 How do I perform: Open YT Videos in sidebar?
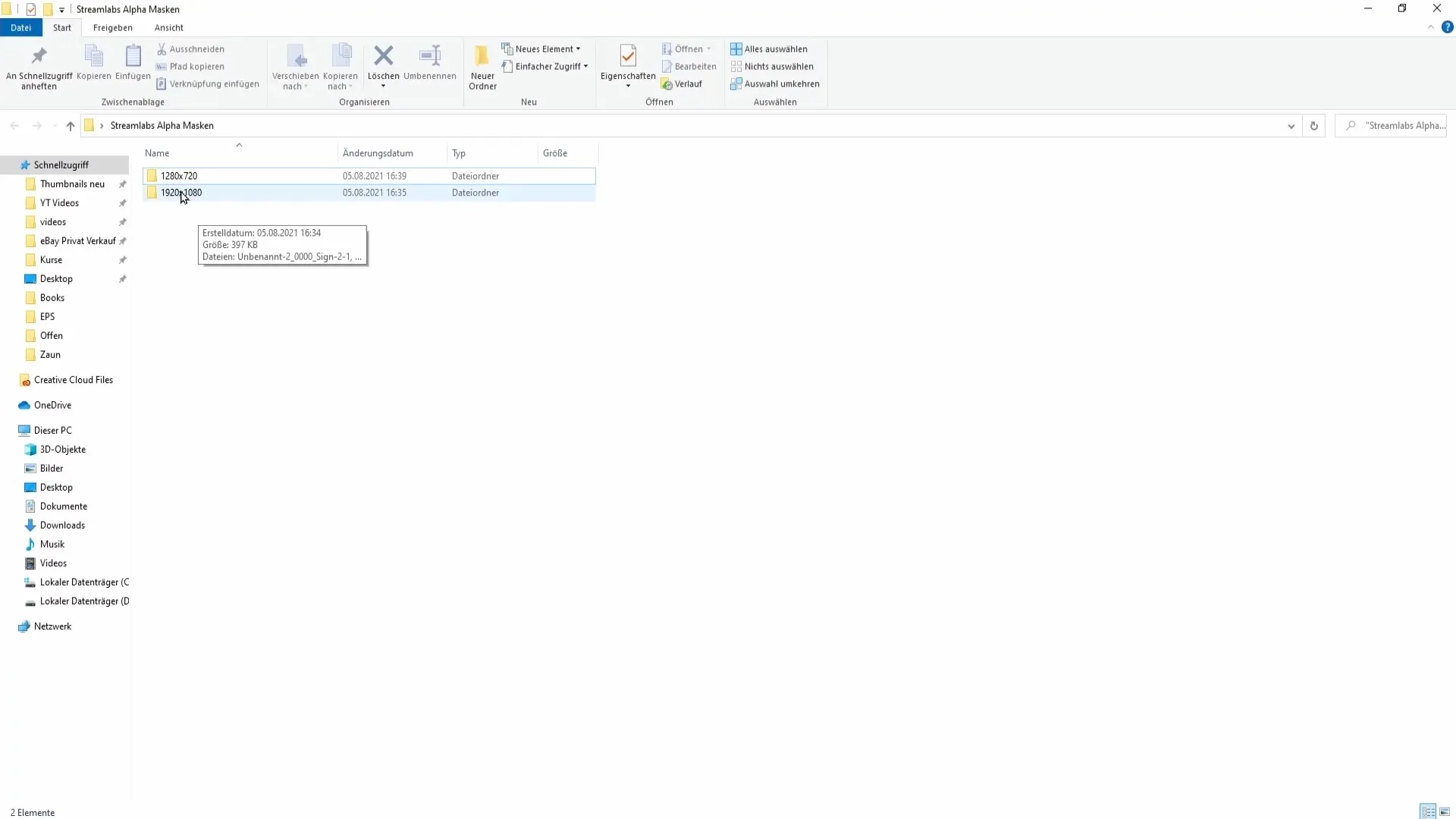point(59,203)
